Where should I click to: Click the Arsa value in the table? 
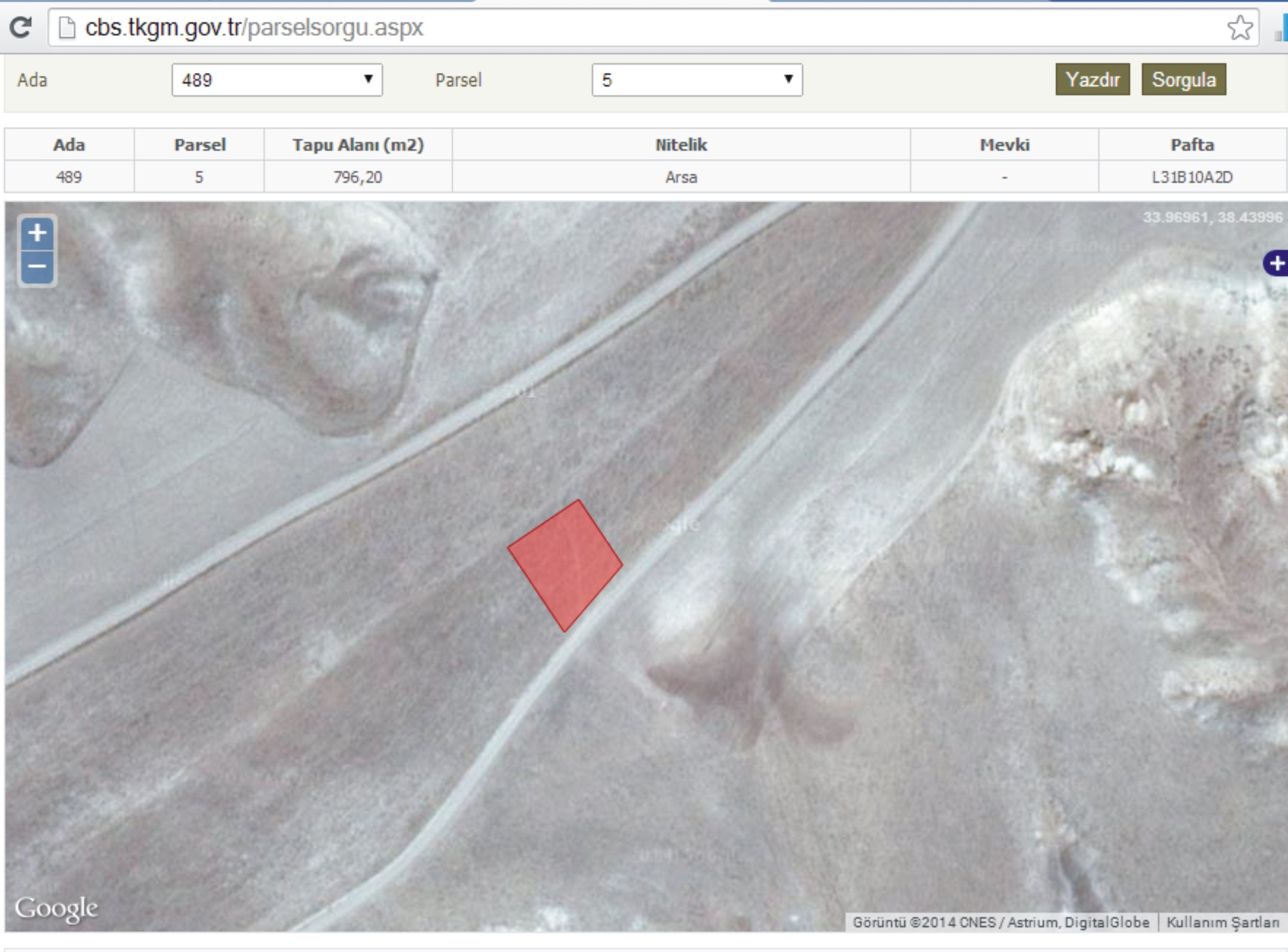coord(681,177)
